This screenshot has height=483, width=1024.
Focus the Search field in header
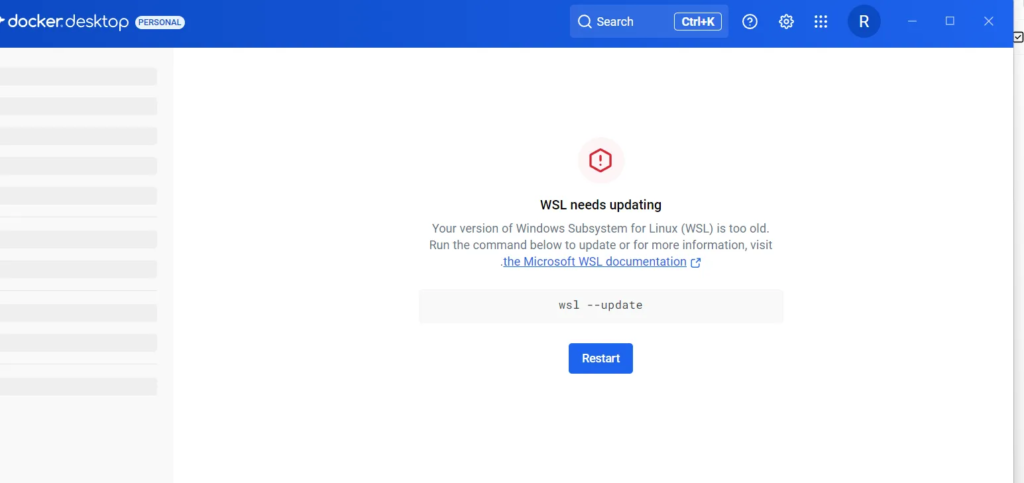pyautogui.click(x=630, y=21)
